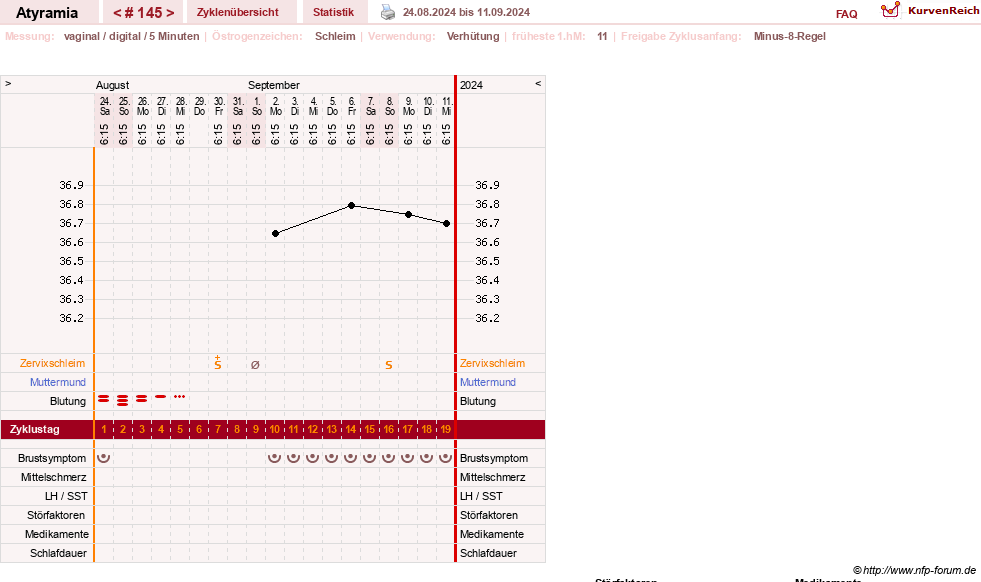Click the Minus-8-Regel value

coord(790,36)
